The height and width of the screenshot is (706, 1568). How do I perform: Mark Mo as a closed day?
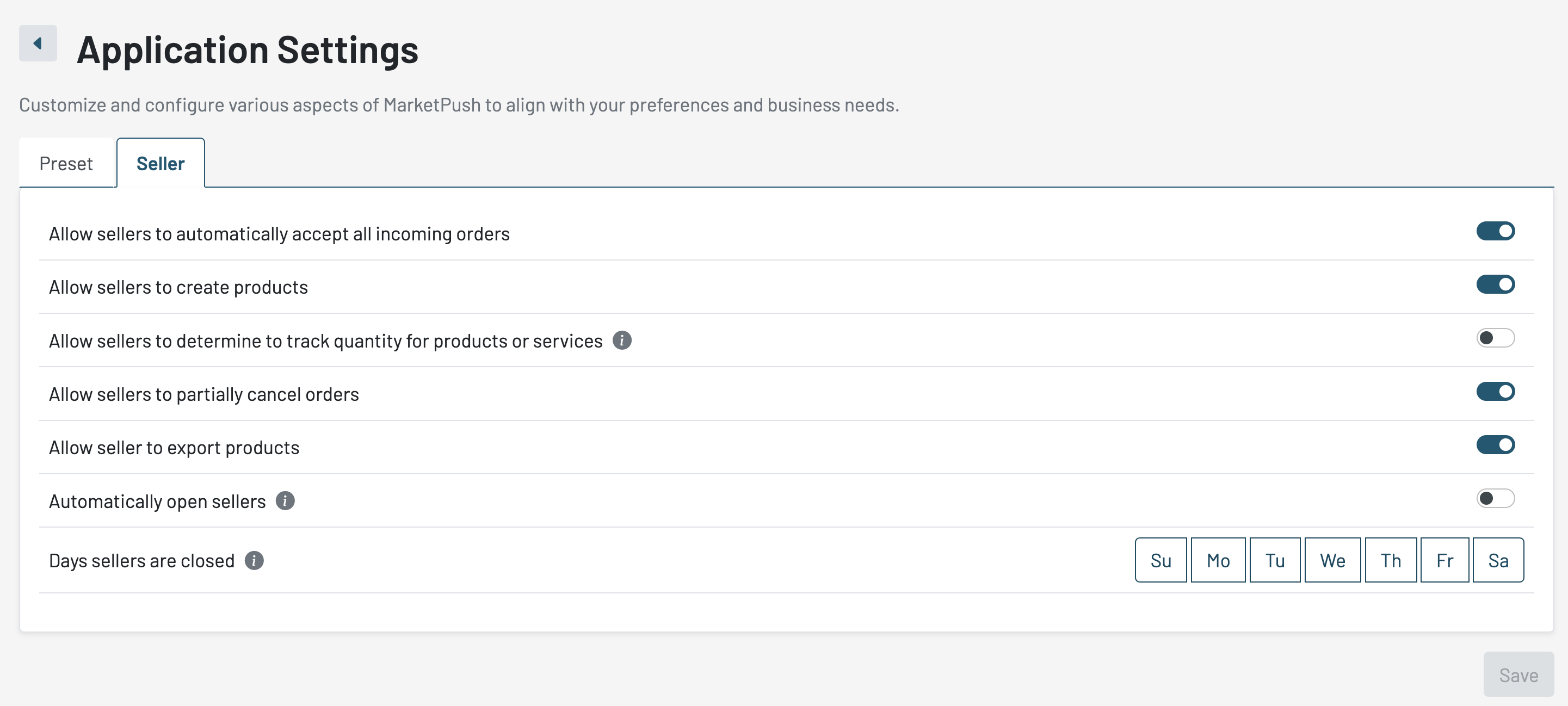coord(1218,560)
